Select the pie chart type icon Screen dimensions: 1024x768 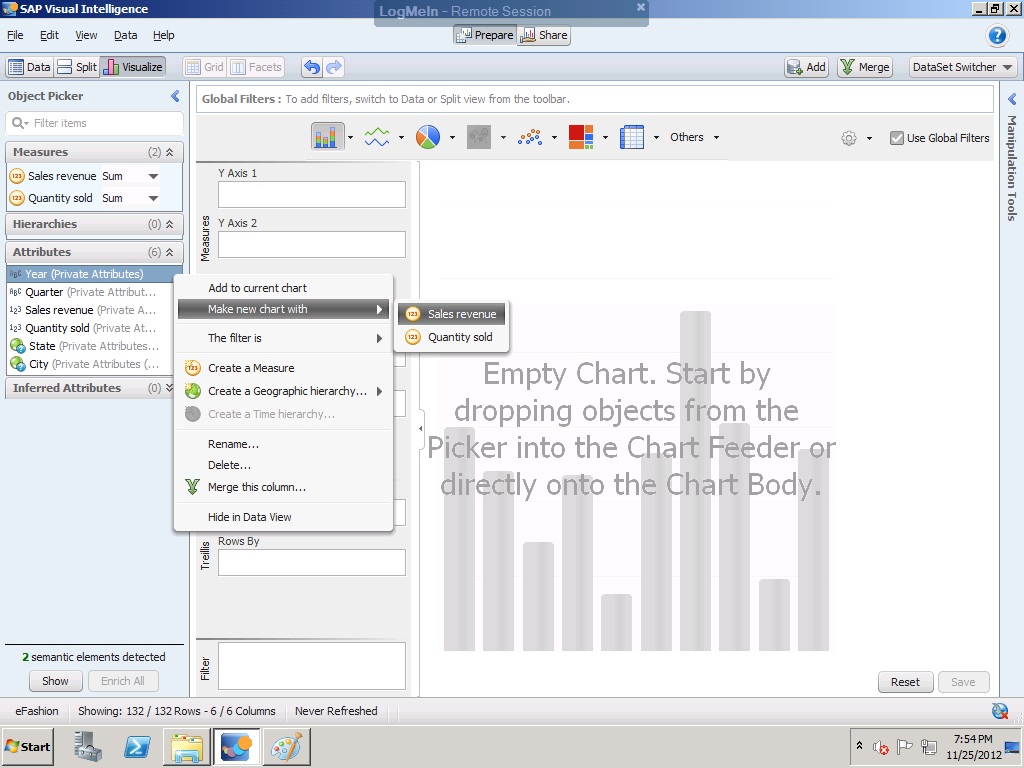[x=428, y=137]
